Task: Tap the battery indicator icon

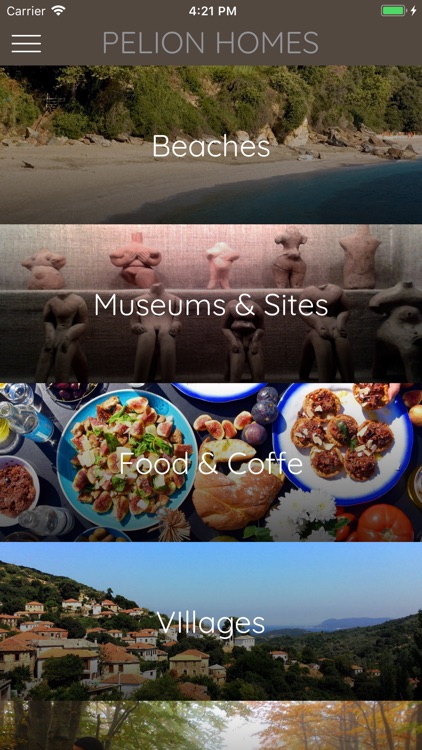Action: click(393, 11)
